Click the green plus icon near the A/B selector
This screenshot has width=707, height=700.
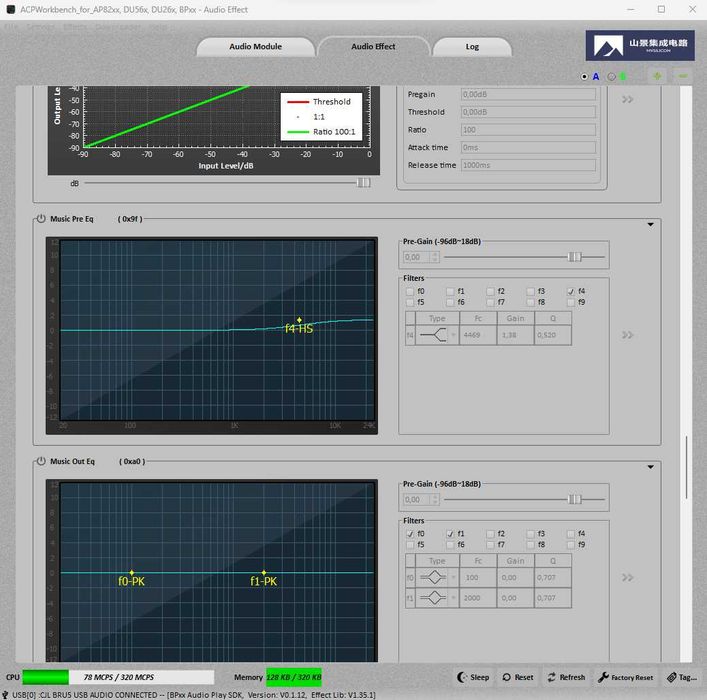pos(657,76)
